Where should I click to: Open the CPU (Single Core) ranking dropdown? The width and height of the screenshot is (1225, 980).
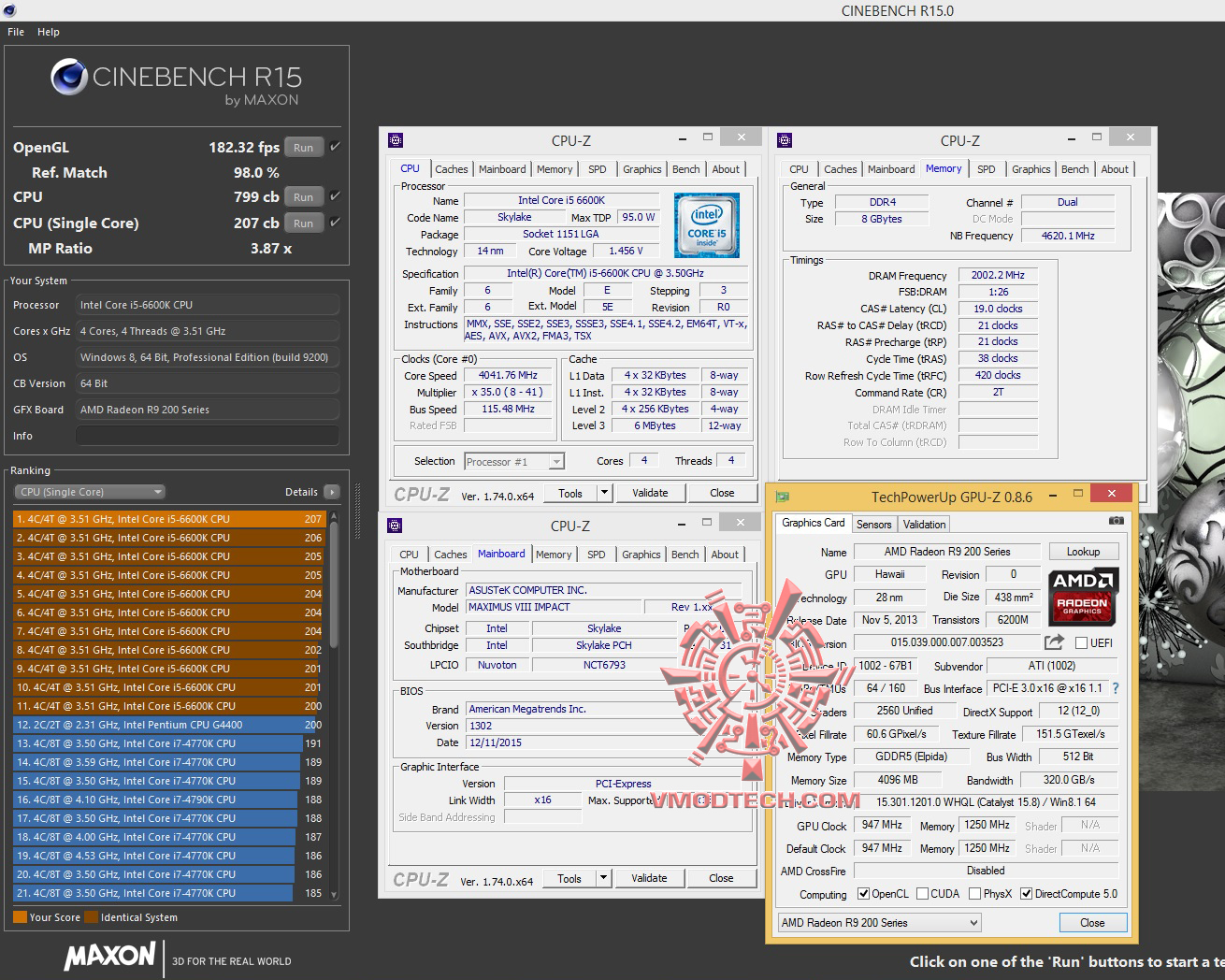[90, 492]
